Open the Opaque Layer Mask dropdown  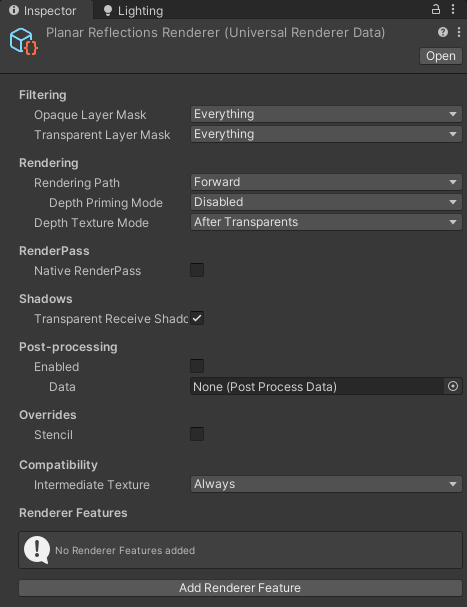pyautogui.click(x=326, y=114)
